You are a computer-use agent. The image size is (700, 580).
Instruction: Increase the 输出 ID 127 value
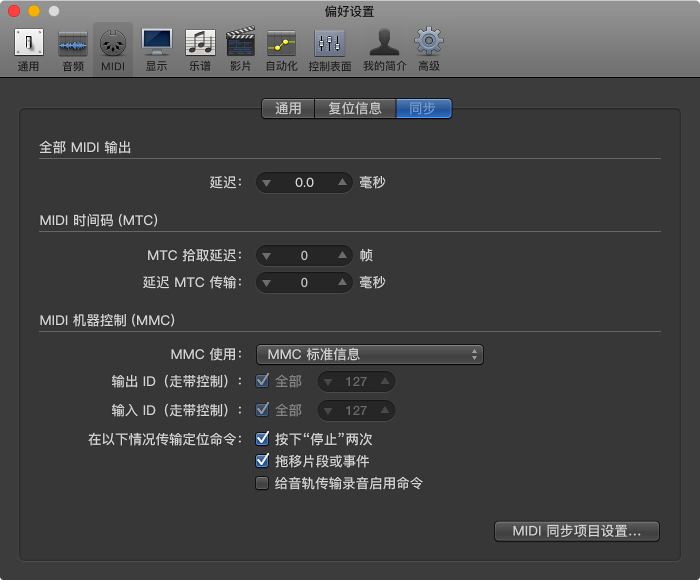pos(384,381)
